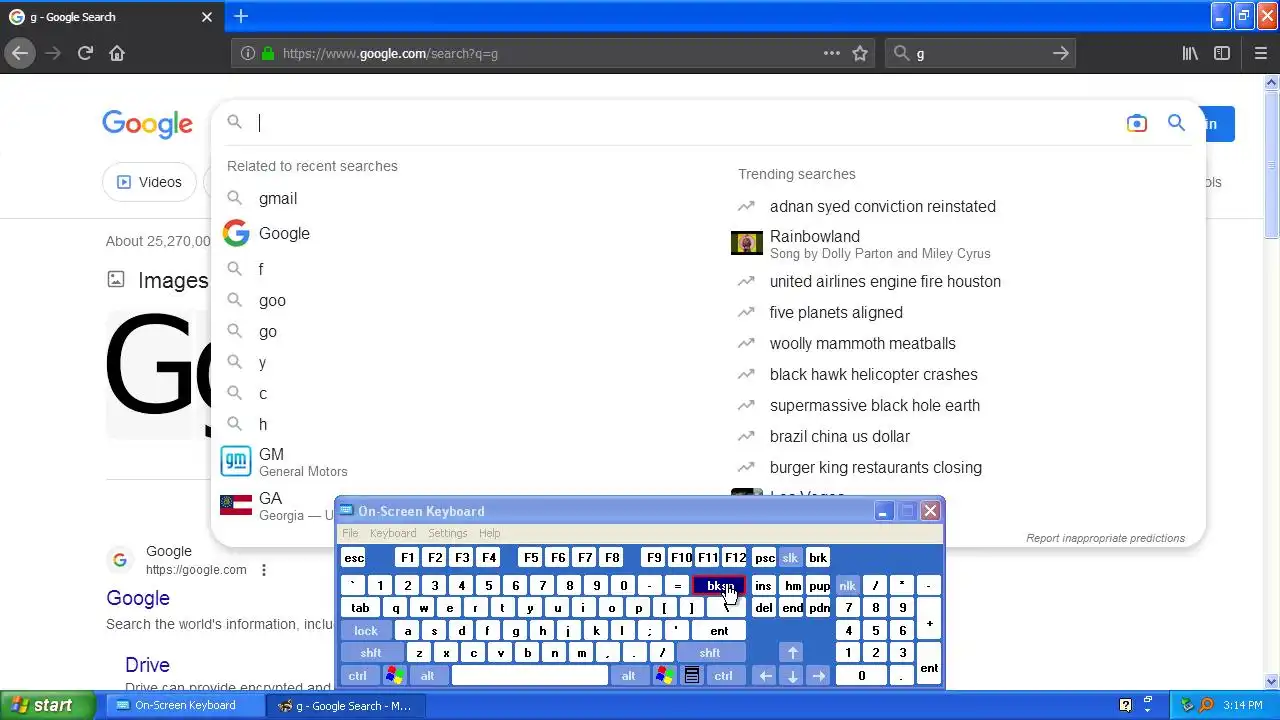Click the main ent key next to apostrophe
This screenshot has width=1280, height=720.
[719, 631]
